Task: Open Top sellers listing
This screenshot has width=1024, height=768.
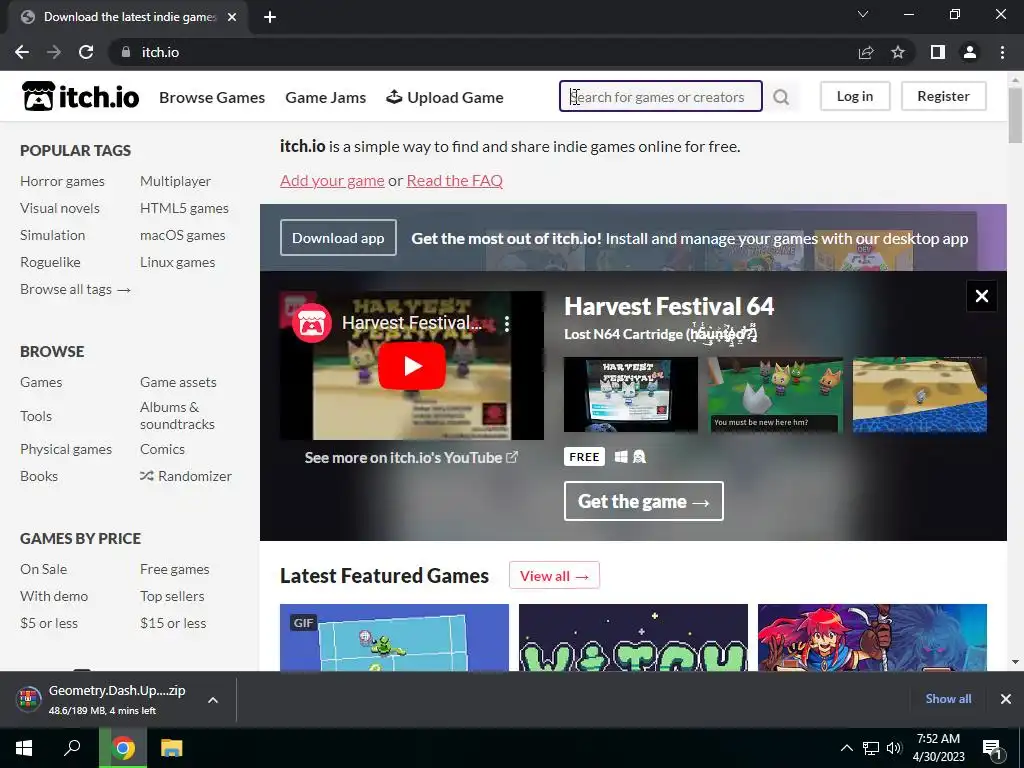Action: pyautogui.click(x=172, y=596)
